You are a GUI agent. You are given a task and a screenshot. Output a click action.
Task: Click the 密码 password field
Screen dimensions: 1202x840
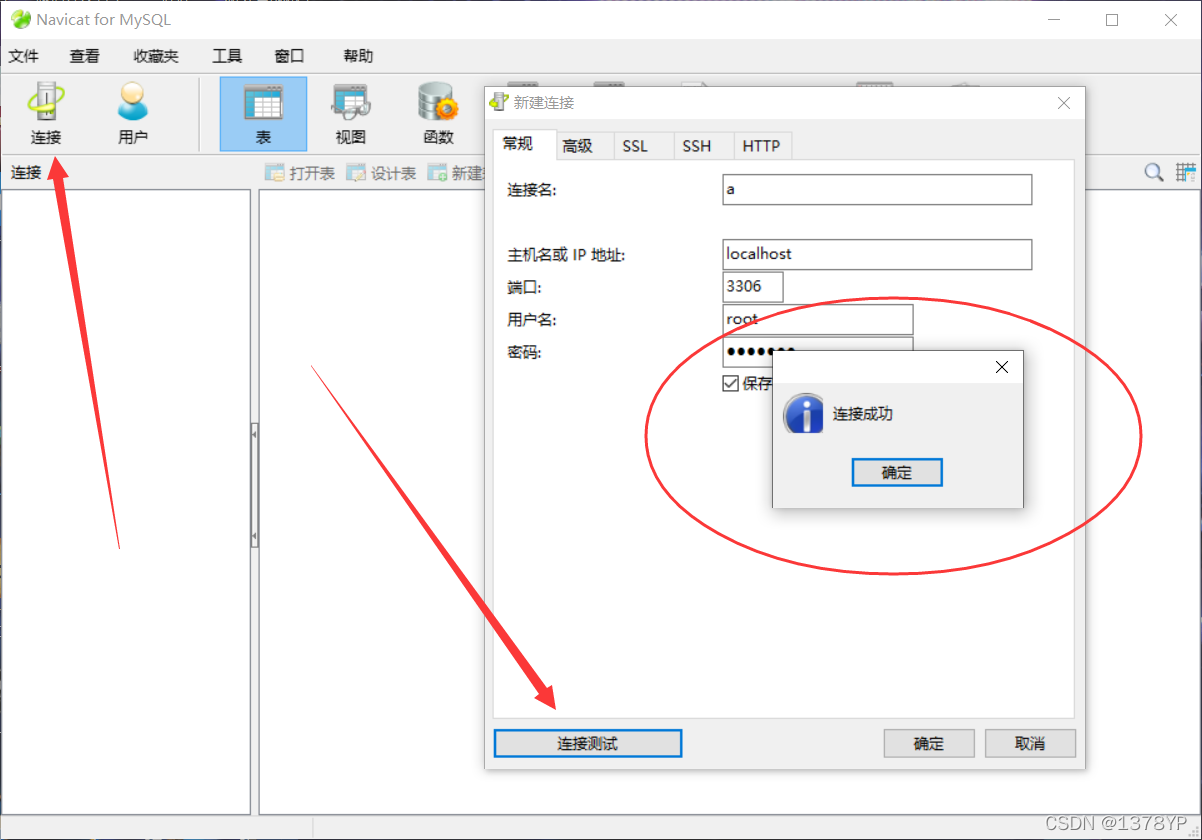[818, 351]
